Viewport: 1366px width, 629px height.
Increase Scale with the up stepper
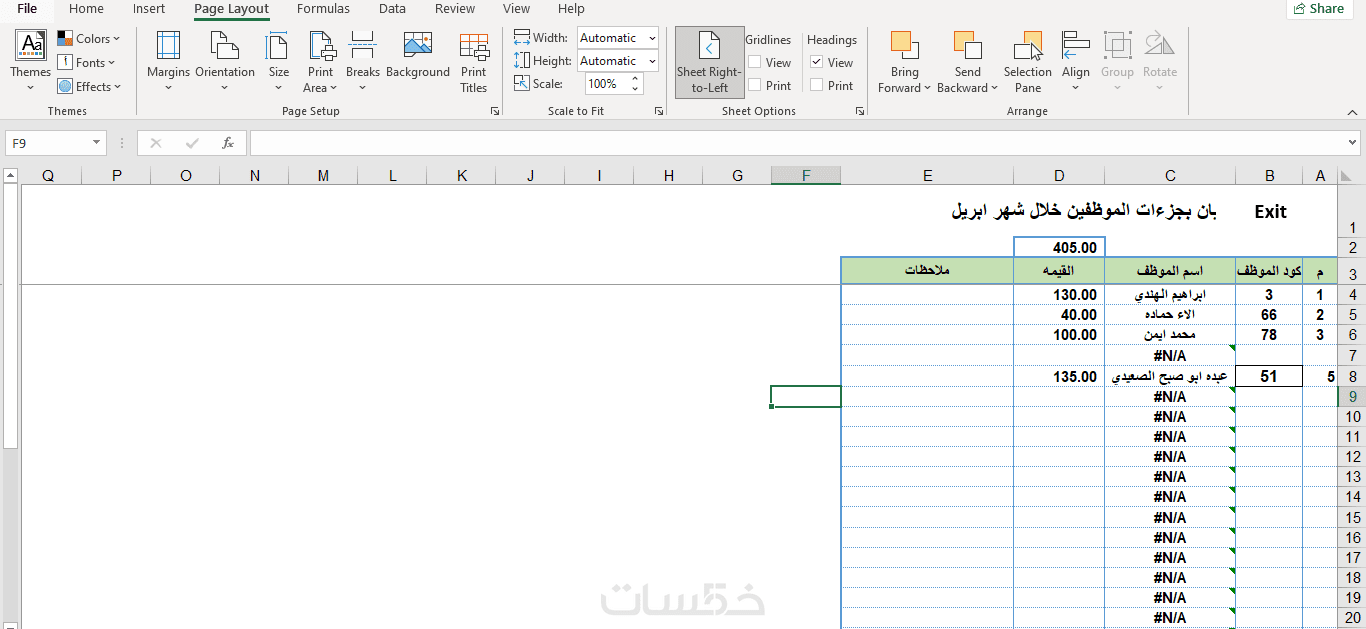tap(634, 79)
